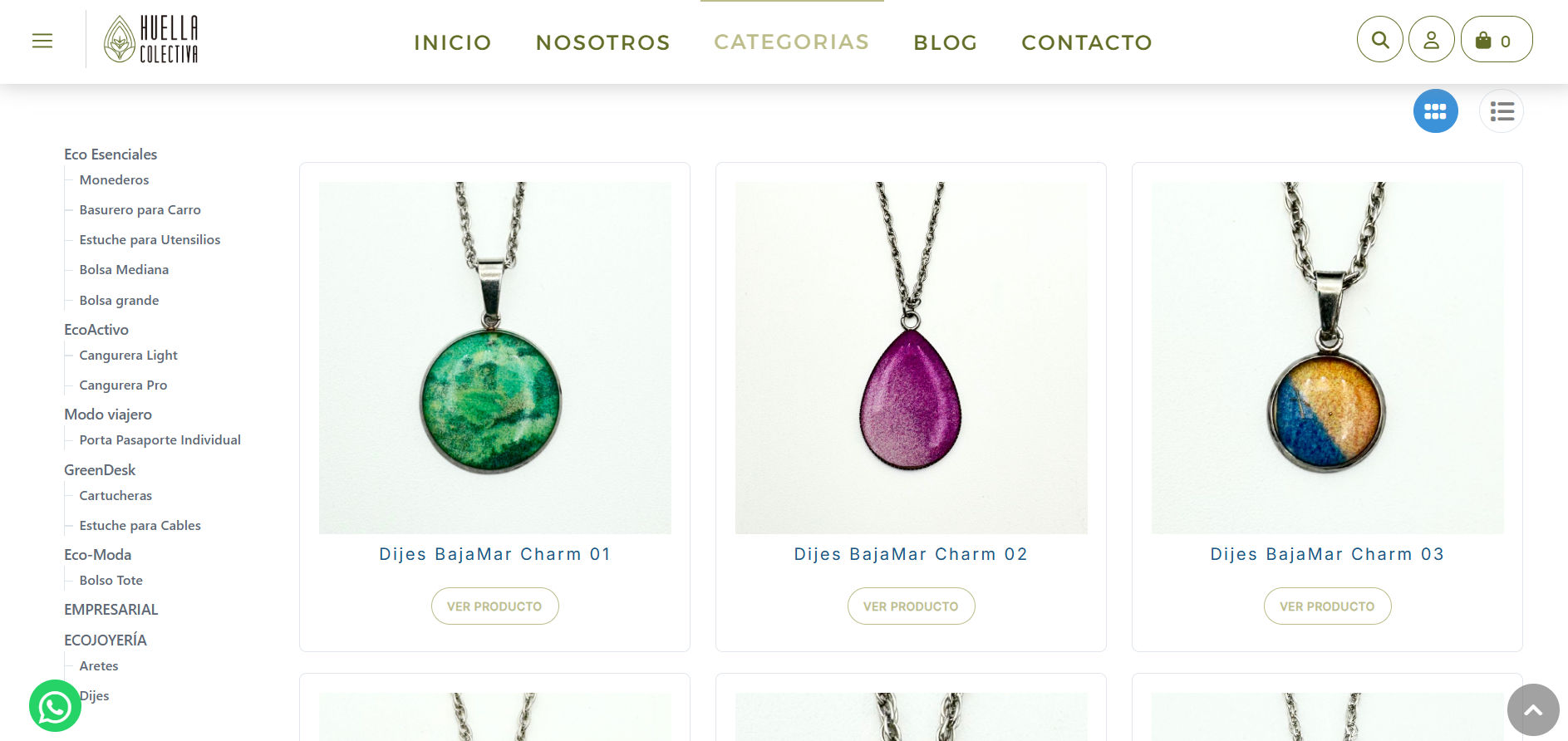Click VER PRODUCTO for Charm 03
The width and height of the screenshot is (1568, 741).
(x=1328, y=606)
